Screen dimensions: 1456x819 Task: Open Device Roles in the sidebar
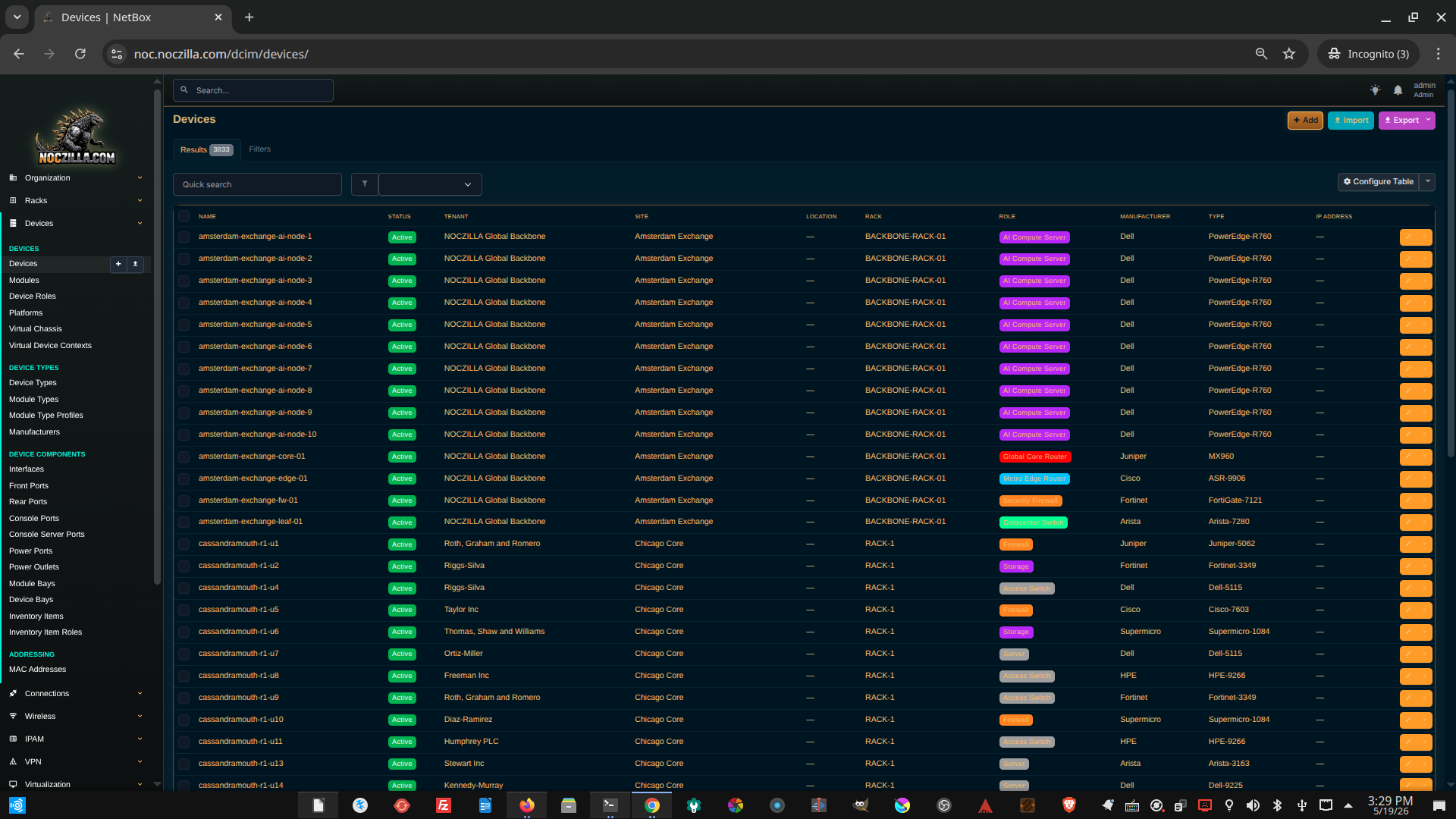pos(33,297)
